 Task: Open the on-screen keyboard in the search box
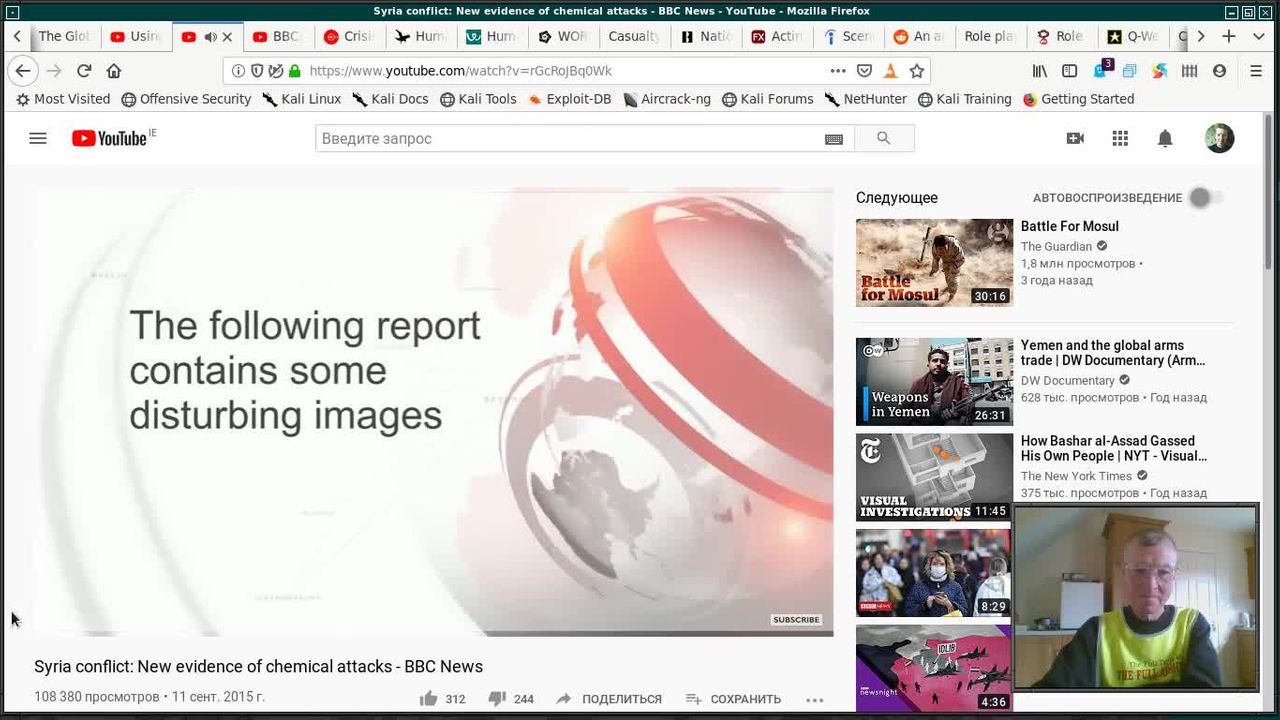coord(833,139)
